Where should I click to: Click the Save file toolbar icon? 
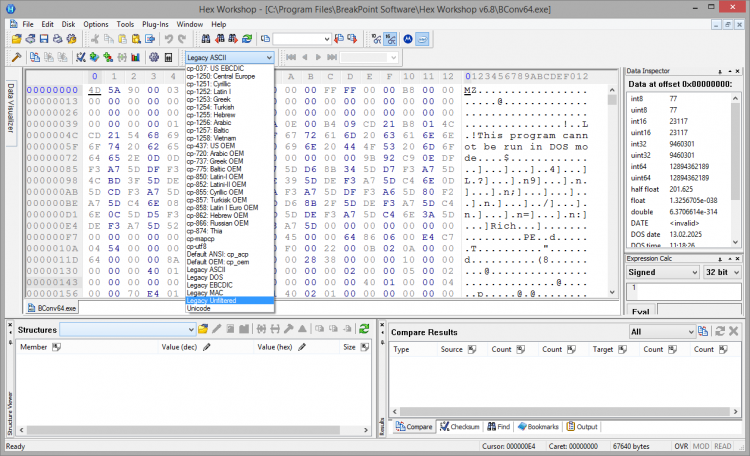[x=44, y=39]
